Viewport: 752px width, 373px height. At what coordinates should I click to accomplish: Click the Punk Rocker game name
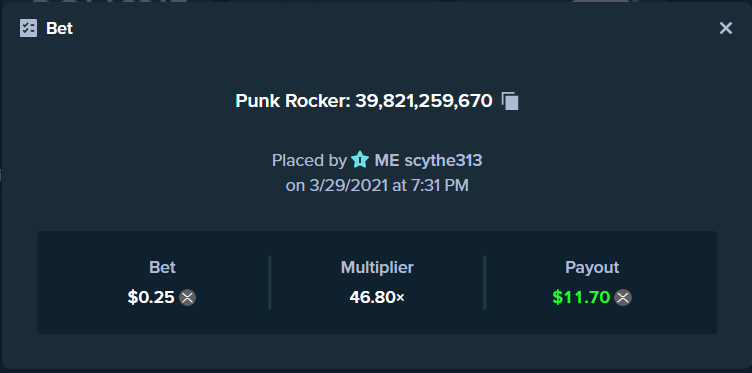pyautogui.click(x=293, y=101)
